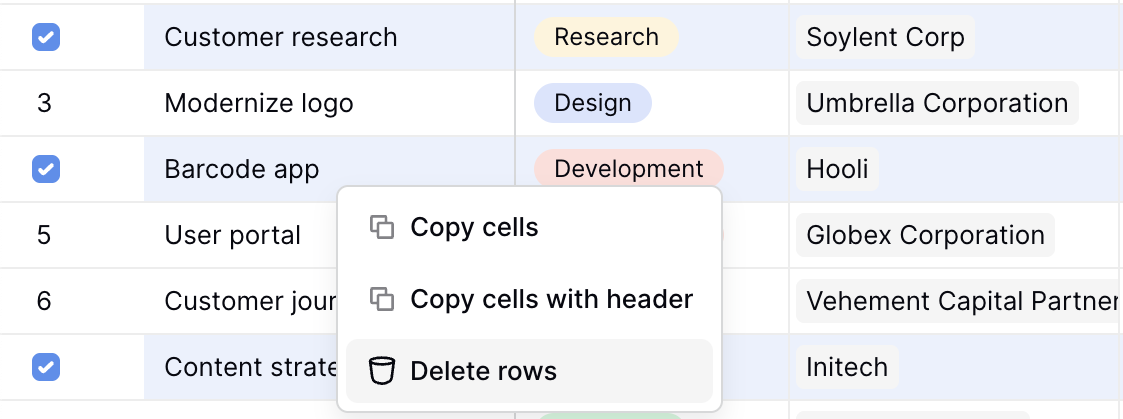Uncheck the Customer research row checkbox
1123x419 pixels.
click(x=46, y=37)
